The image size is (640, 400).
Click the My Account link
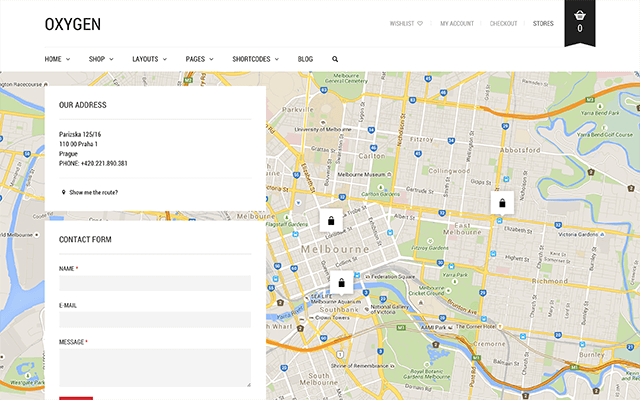click(457, 23)
